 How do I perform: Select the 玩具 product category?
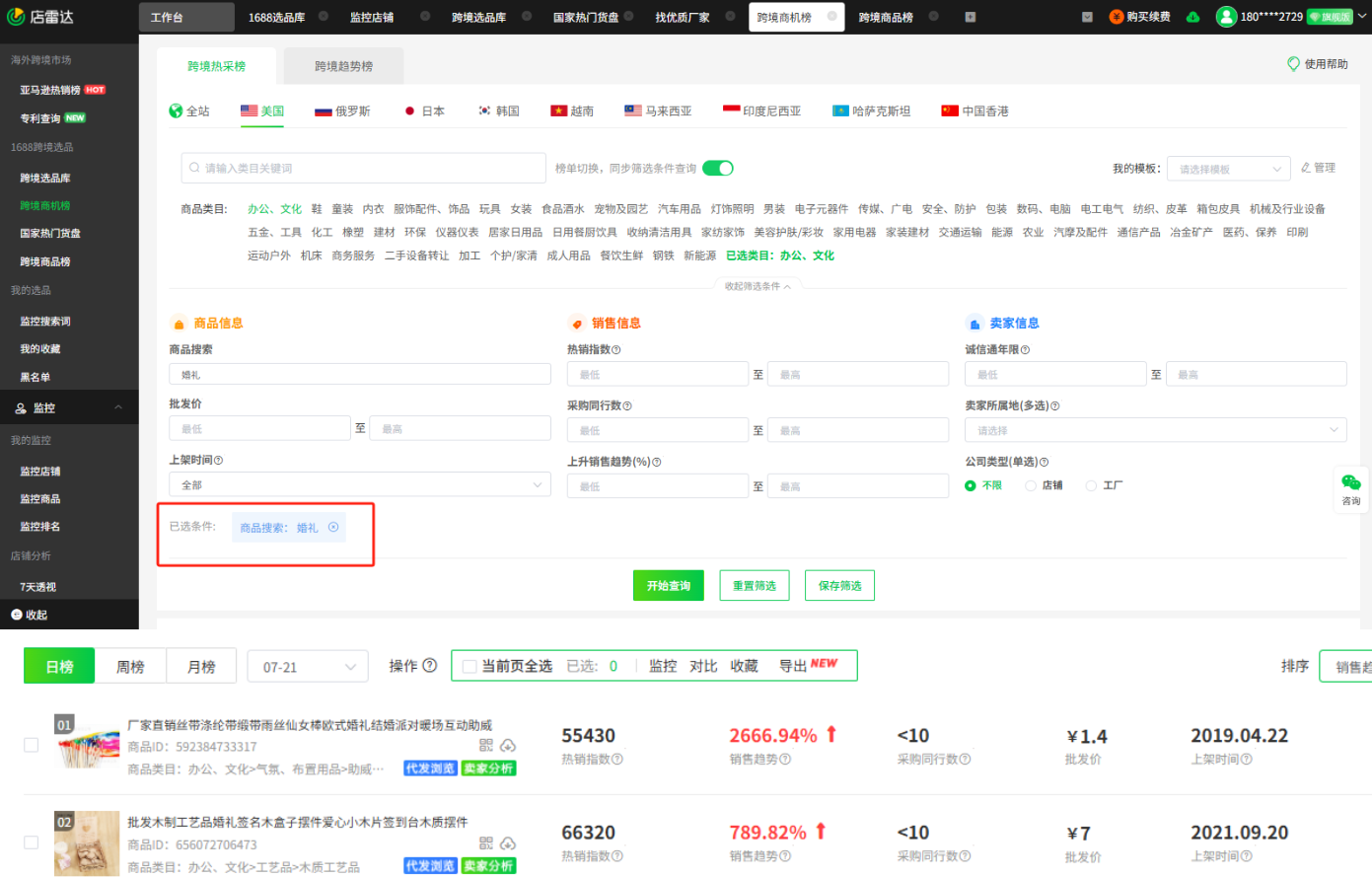pyautogui.click(x=490, y=209)
